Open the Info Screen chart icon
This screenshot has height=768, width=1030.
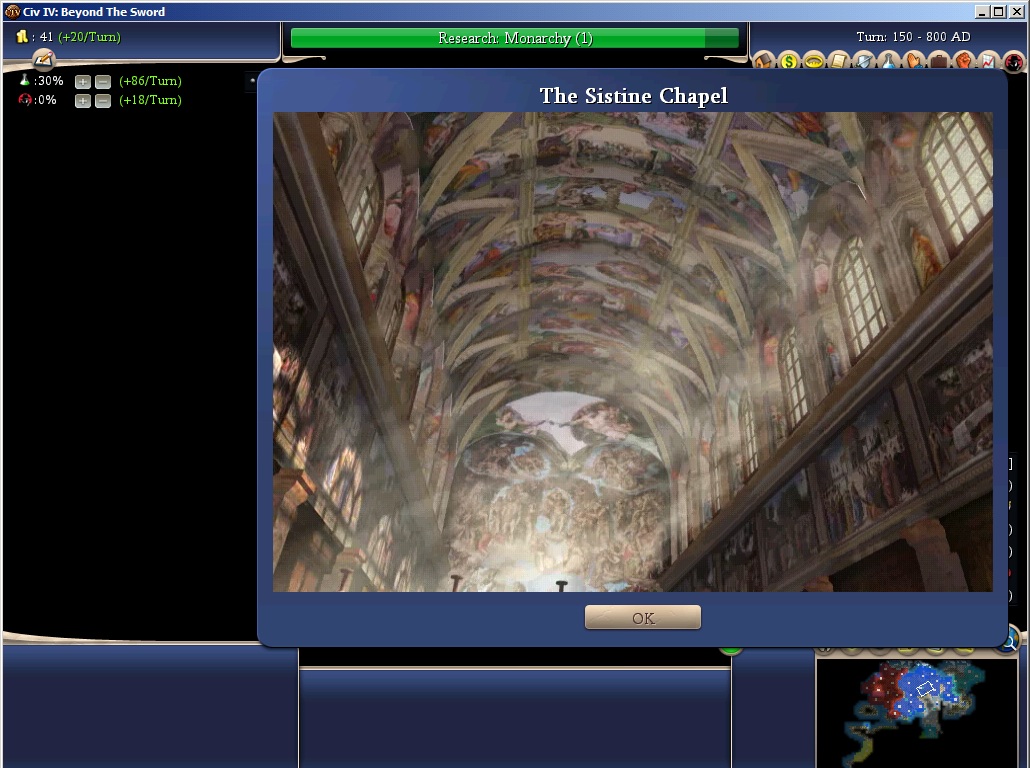tap(988, 62)
